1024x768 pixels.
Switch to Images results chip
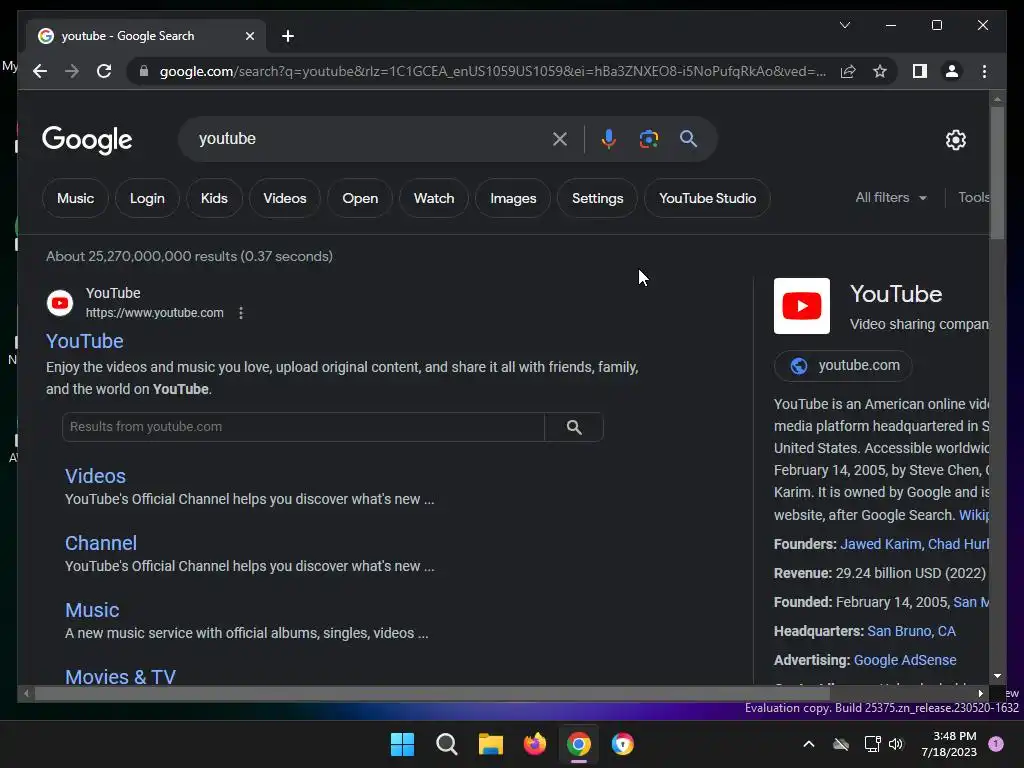pos(513,198)
